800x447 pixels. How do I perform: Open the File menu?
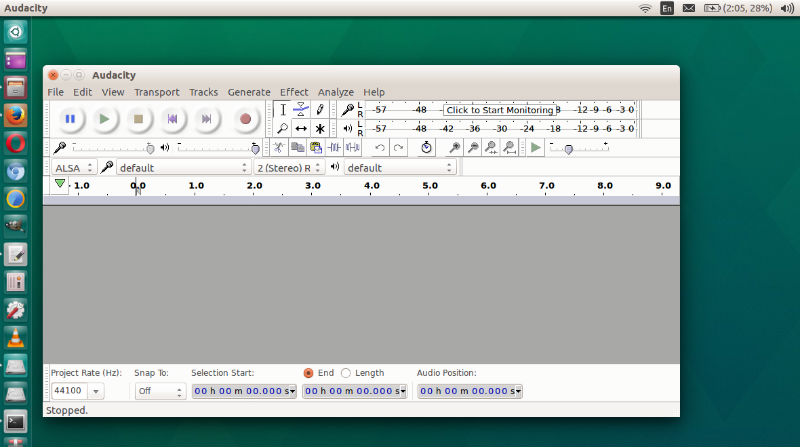pyautogui.click(x=56, y=92)
